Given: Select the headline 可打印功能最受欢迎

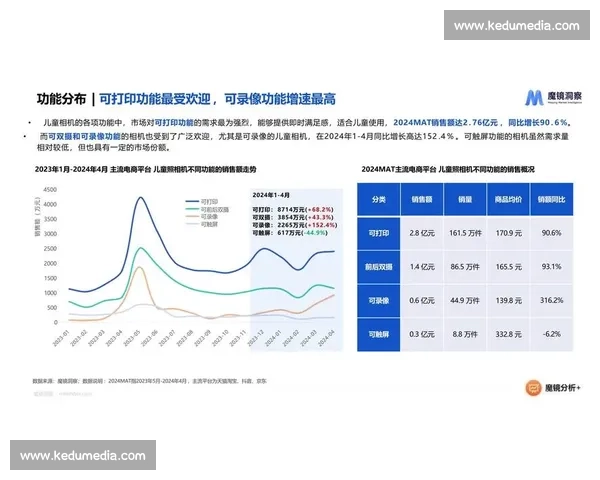Looking at the screenshot, I should click(155, 99).
